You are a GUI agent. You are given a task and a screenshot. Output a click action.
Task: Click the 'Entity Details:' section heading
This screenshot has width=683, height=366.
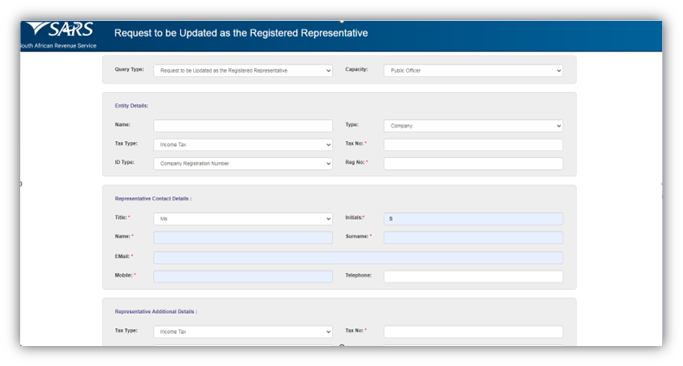(x=132, y=106)
